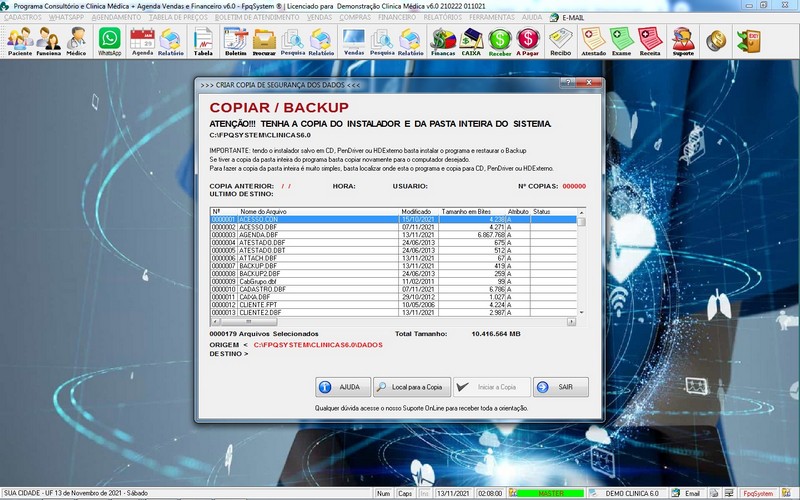Image resolution: width=800 pixels, height=500 pixels.
Task: Open Relatório icon left of Finanças
Action: point(410,41)
